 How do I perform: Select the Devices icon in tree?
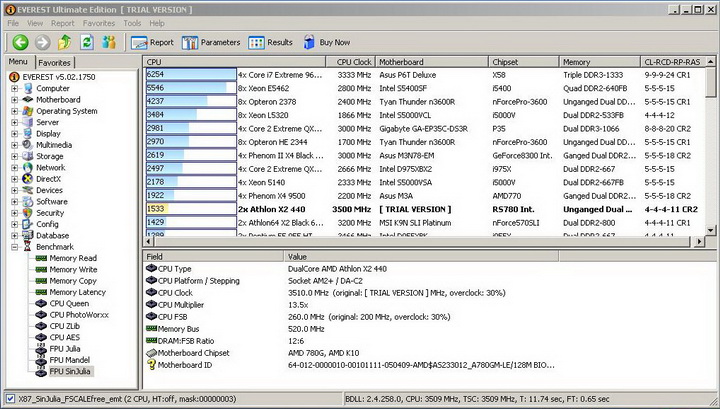(28, 190)
